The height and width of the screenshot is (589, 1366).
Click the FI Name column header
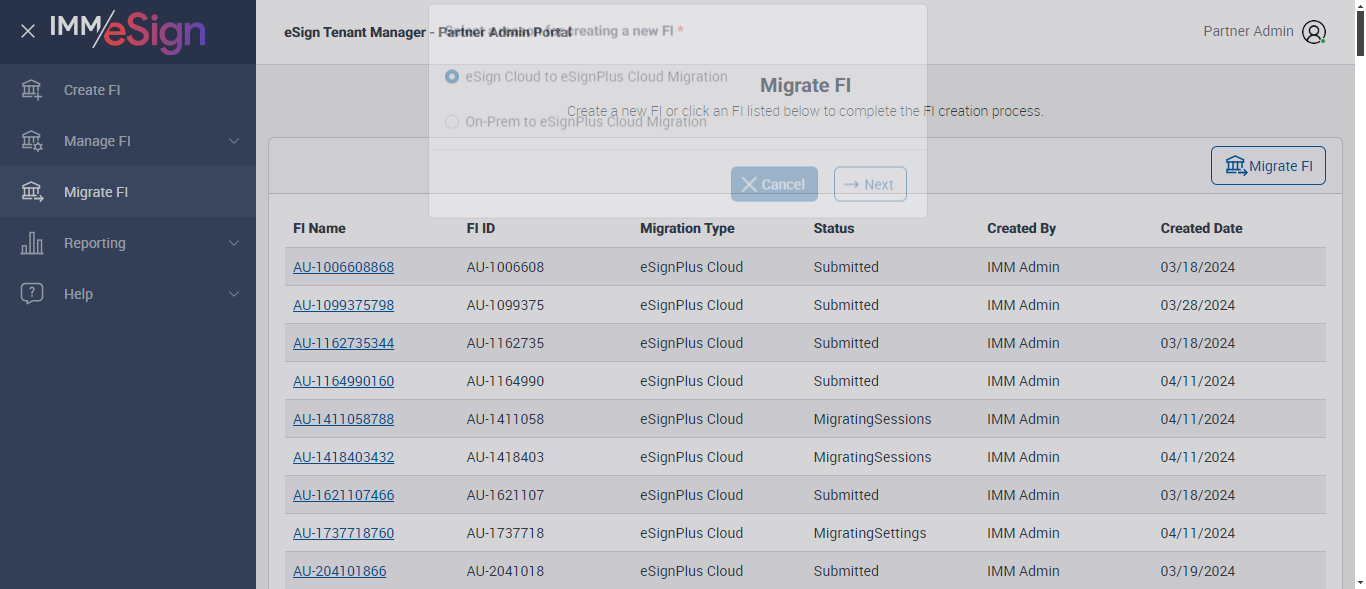pyautogui.click(x=319, y=228)
